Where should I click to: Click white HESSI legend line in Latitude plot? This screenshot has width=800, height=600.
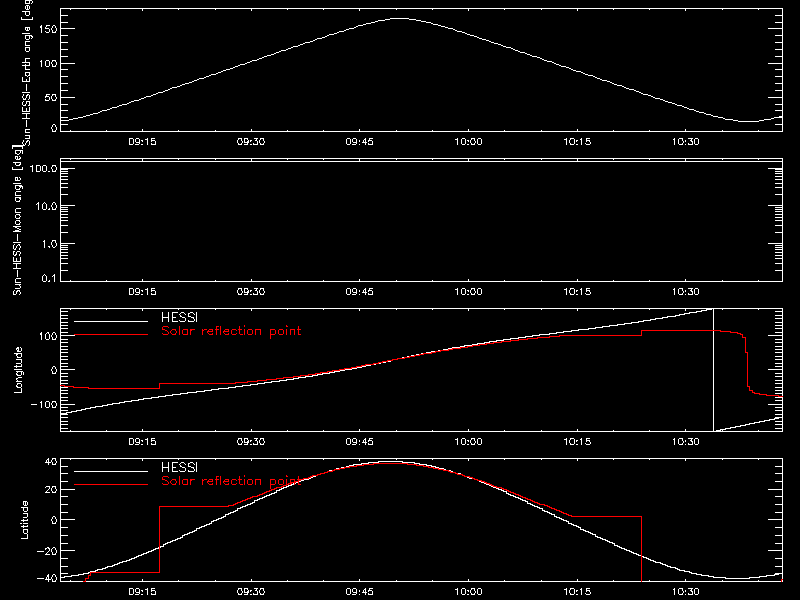click(x=111, y=471)
